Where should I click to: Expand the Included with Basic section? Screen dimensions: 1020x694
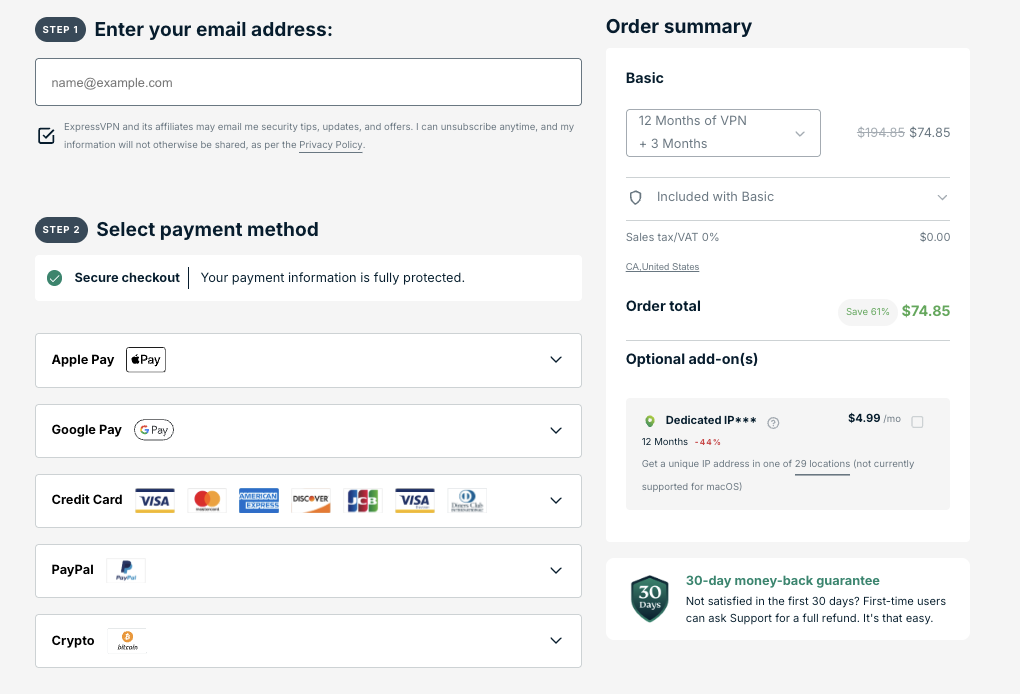(x=788, y=198)
